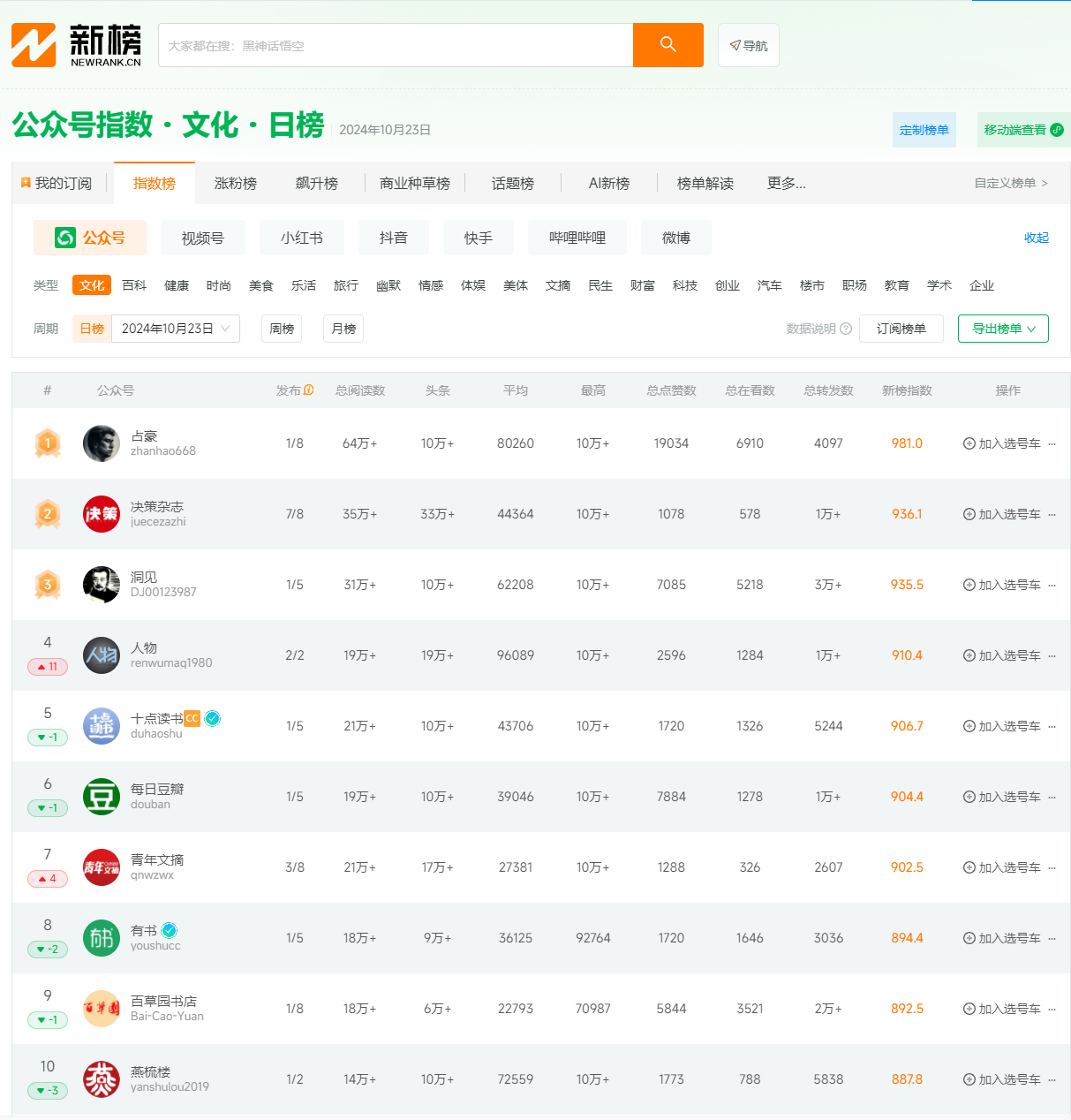Open 自定义榜单 link

(x=1011, y=183)
